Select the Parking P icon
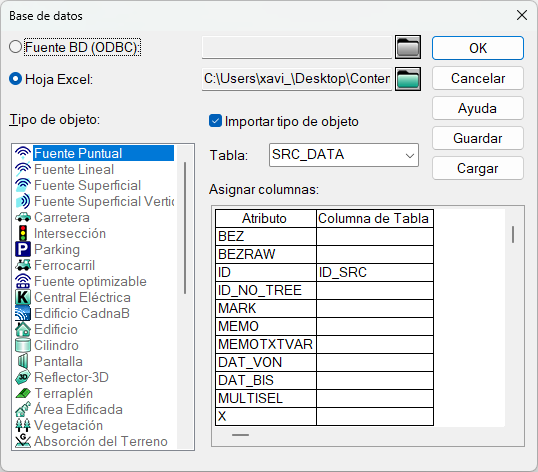This screenshot has height=472, width=538. click(x=23, y=249)
